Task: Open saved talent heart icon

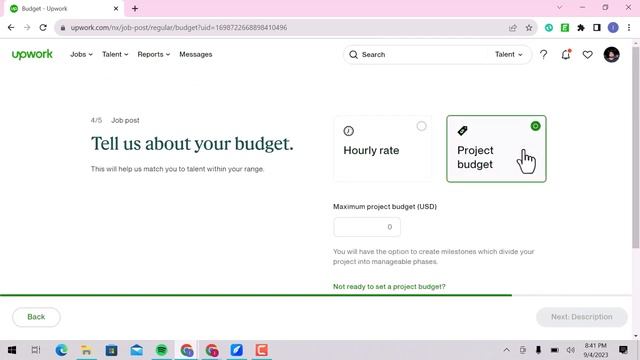Action: point(587,55)
